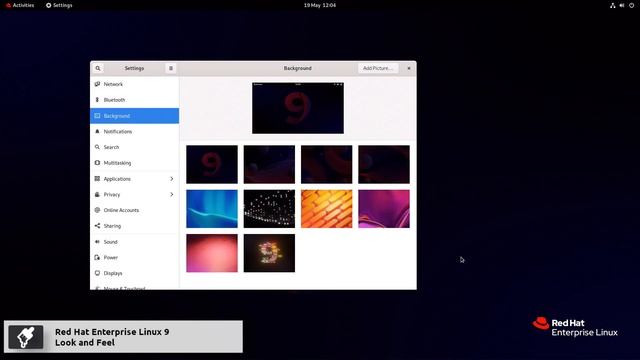Viewport: 640px width, 360px height.
Task: Open Sound settings
Action: pyautogui.click(x=134, y=242)
